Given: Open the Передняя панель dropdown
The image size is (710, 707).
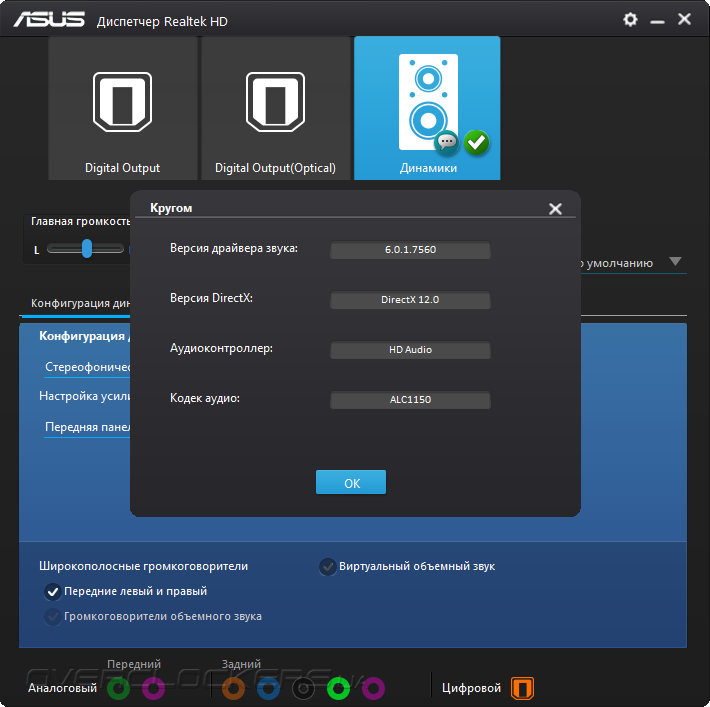Looking at the screenshot, I should [x=87, y=428].
